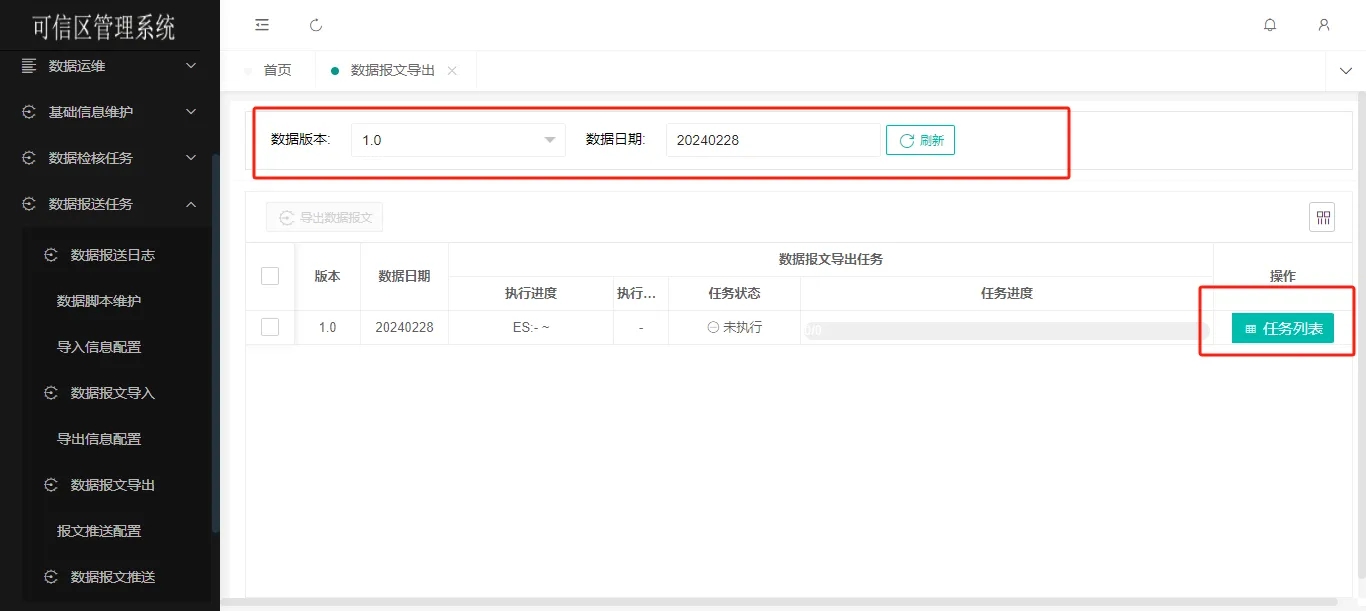Open 数据报文推送 in sidebar
1366x611 pixels.
pos(112,577)
